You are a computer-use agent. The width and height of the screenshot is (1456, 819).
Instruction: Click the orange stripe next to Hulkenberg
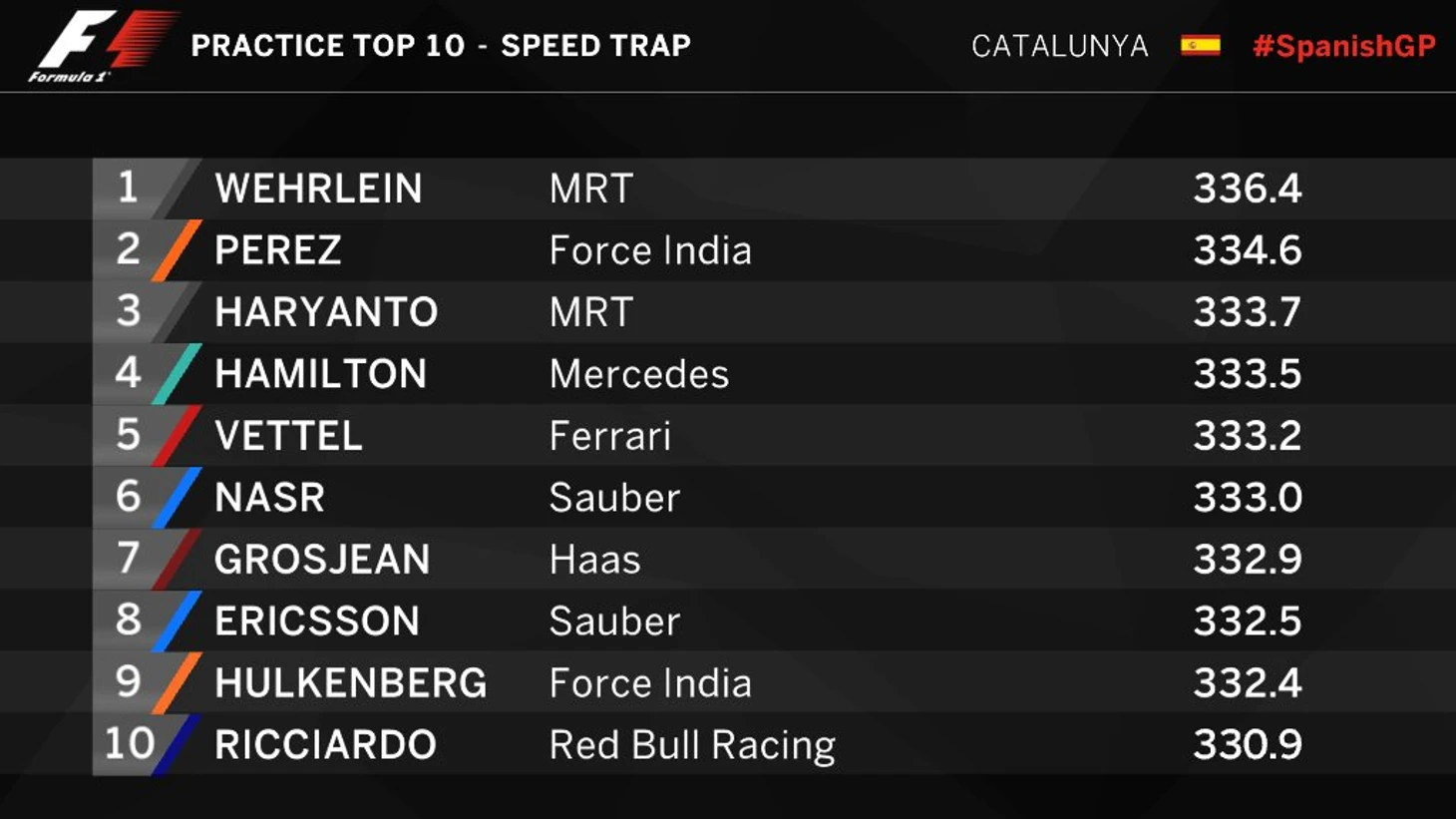tap(177, 683)
